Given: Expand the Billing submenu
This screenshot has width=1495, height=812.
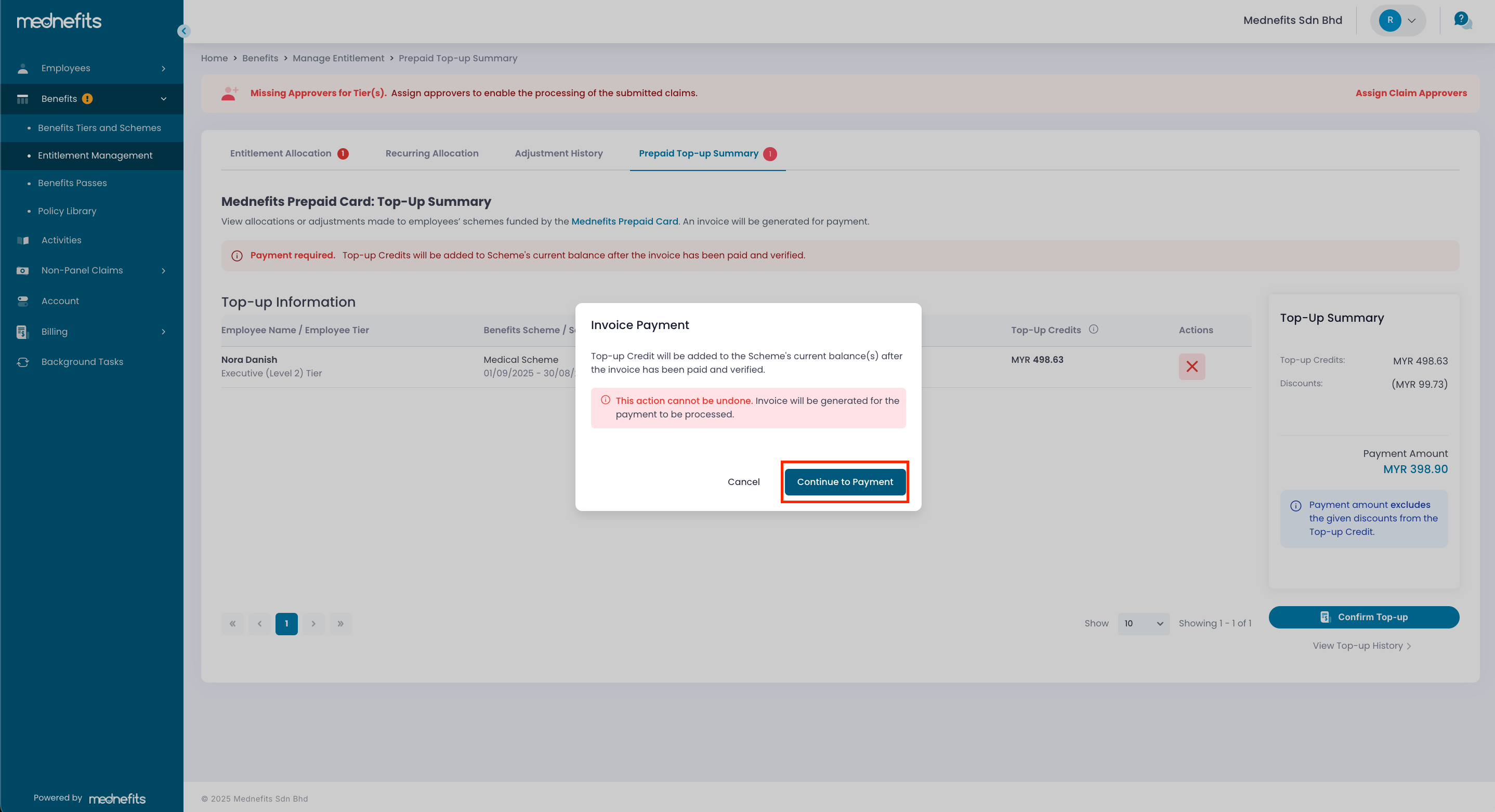Looking at the screenshot, I should (x=164, y=332).
